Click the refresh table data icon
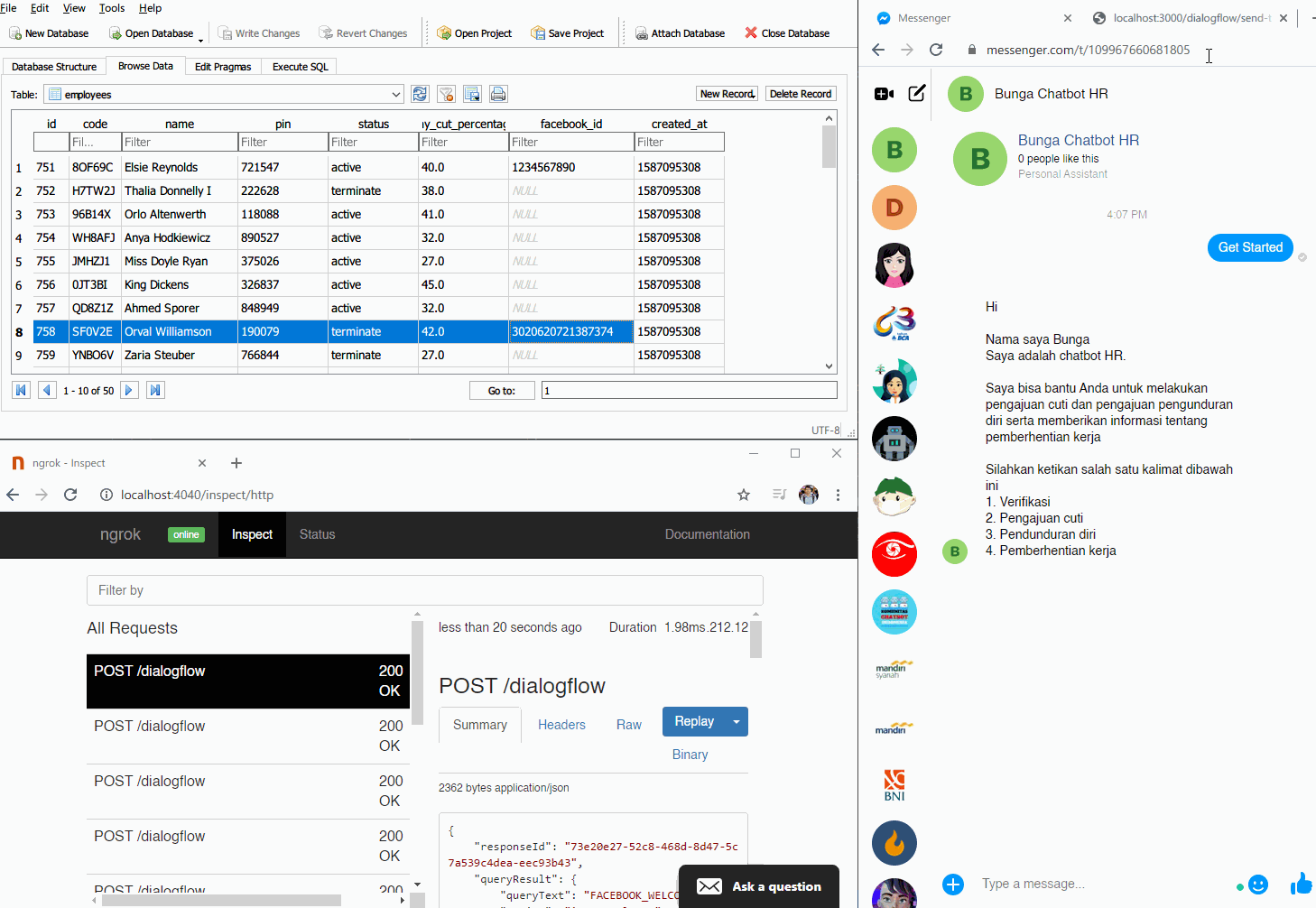Screen dimensions: 1316x908 (420, 94)
